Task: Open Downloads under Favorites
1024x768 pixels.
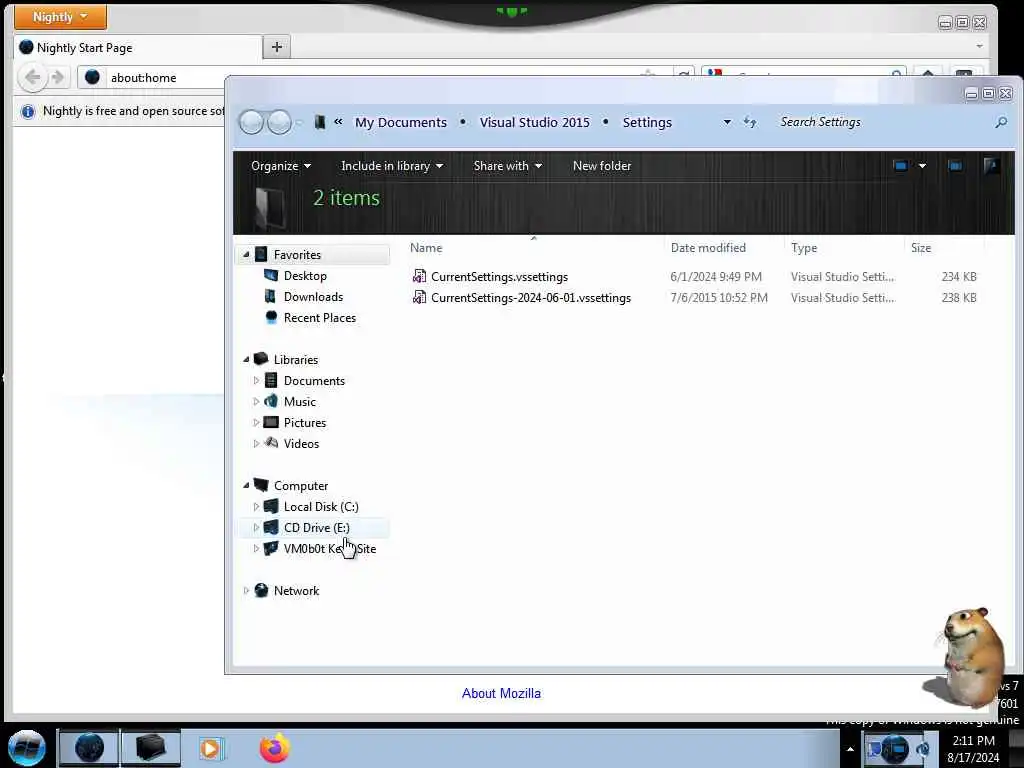Action: pyautogui.click(x=313, y=296)
